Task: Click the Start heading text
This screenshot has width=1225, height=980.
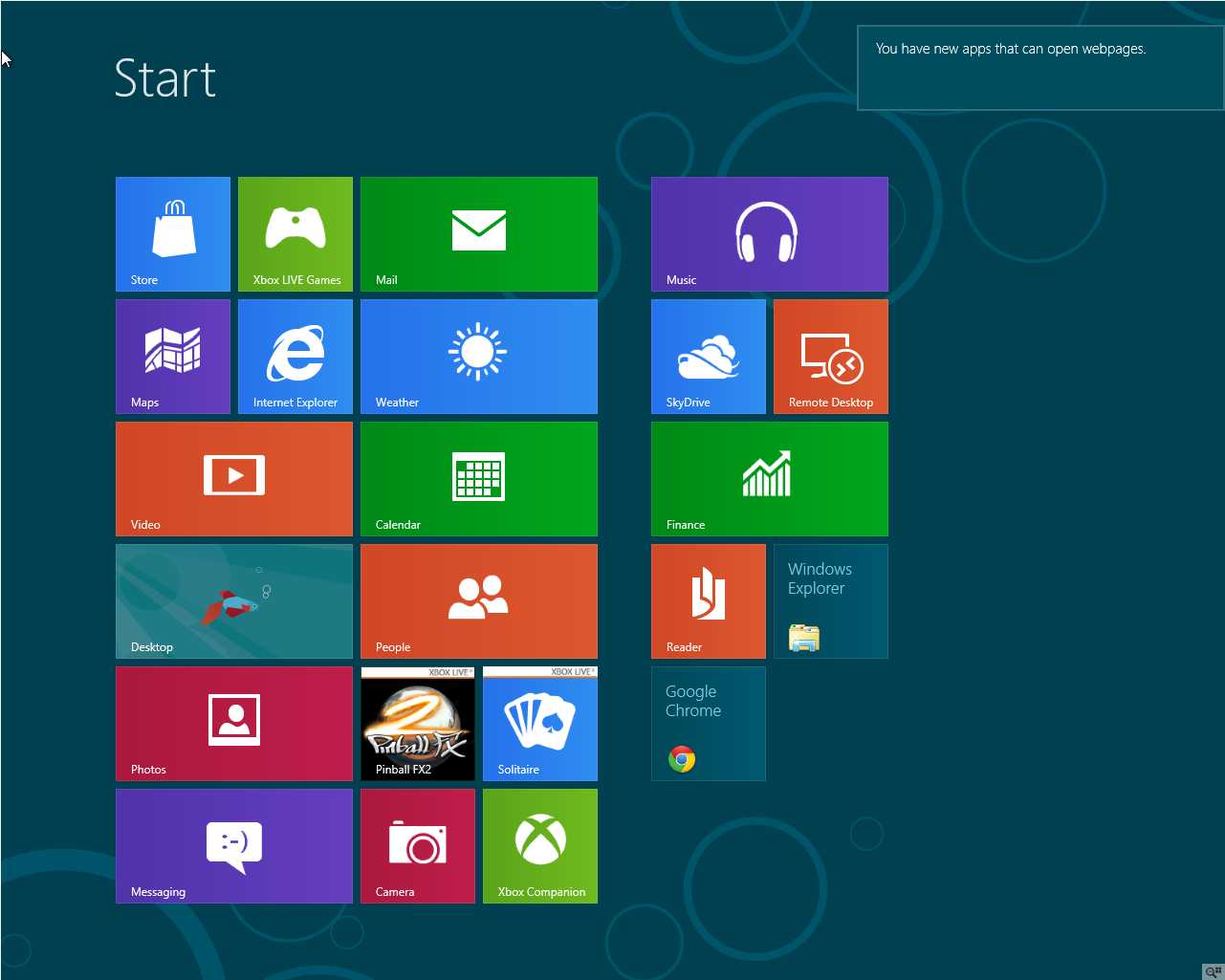Action: [x=165, y=78]
